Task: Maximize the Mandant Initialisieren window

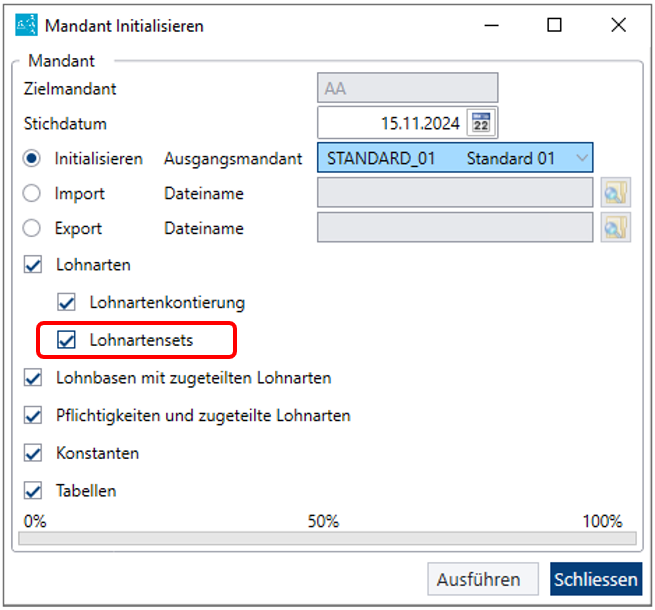Action: pos(554,25)
